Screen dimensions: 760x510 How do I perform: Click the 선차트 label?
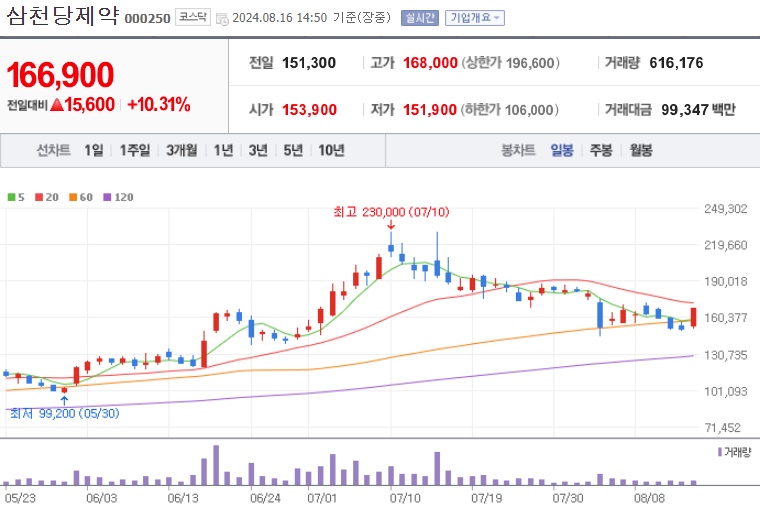(x=53, y=150)
